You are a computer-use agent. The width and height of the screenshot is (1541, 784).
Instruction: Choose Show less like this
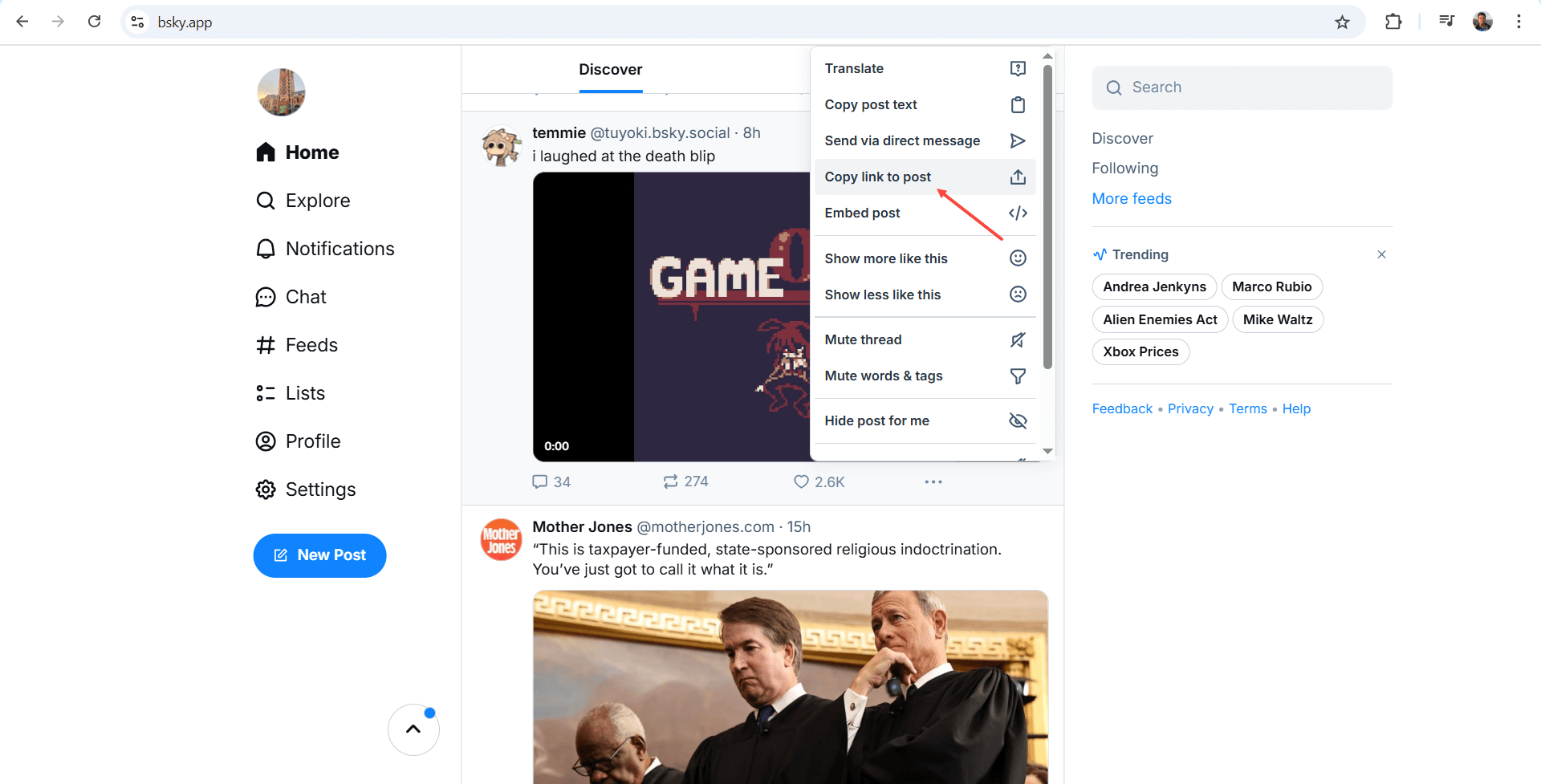point(925,295)
